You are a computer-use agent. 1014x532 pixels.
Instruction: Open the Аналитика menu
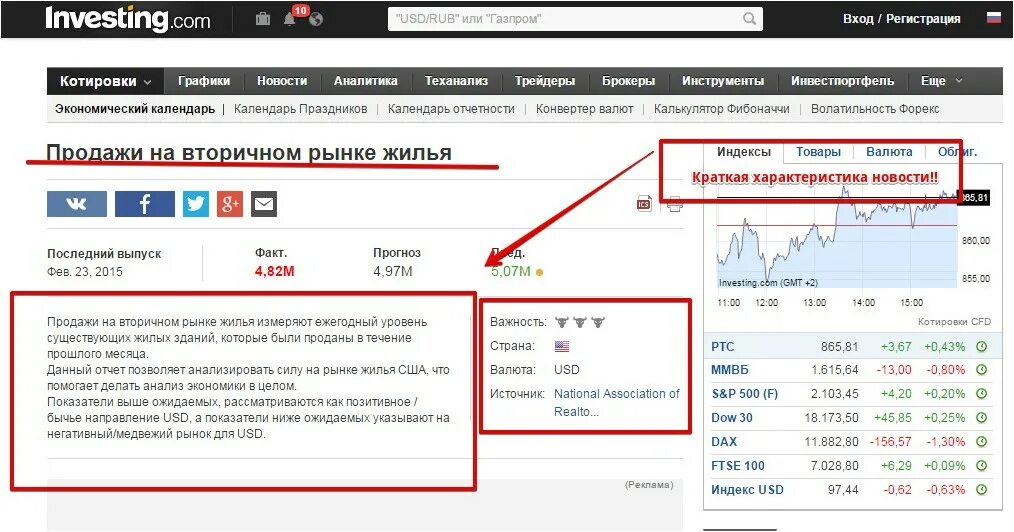pos(365,81)
